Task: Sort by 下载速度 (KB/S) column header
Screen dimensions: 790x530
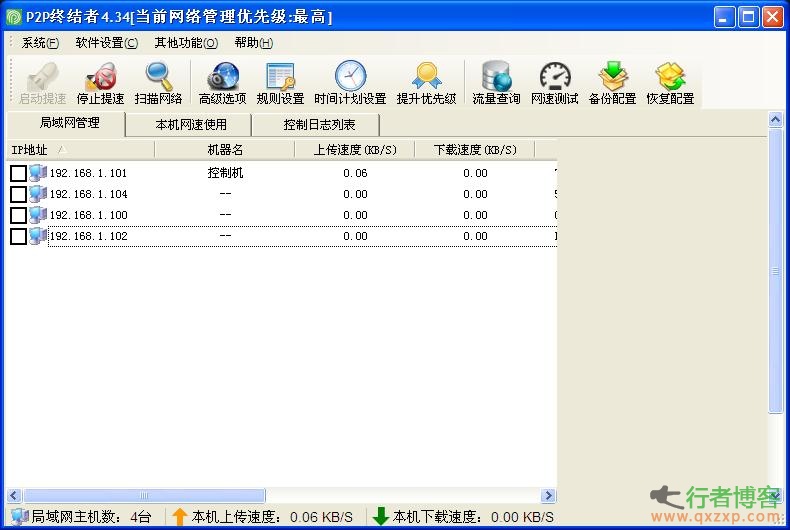Action: click(475, 150)
